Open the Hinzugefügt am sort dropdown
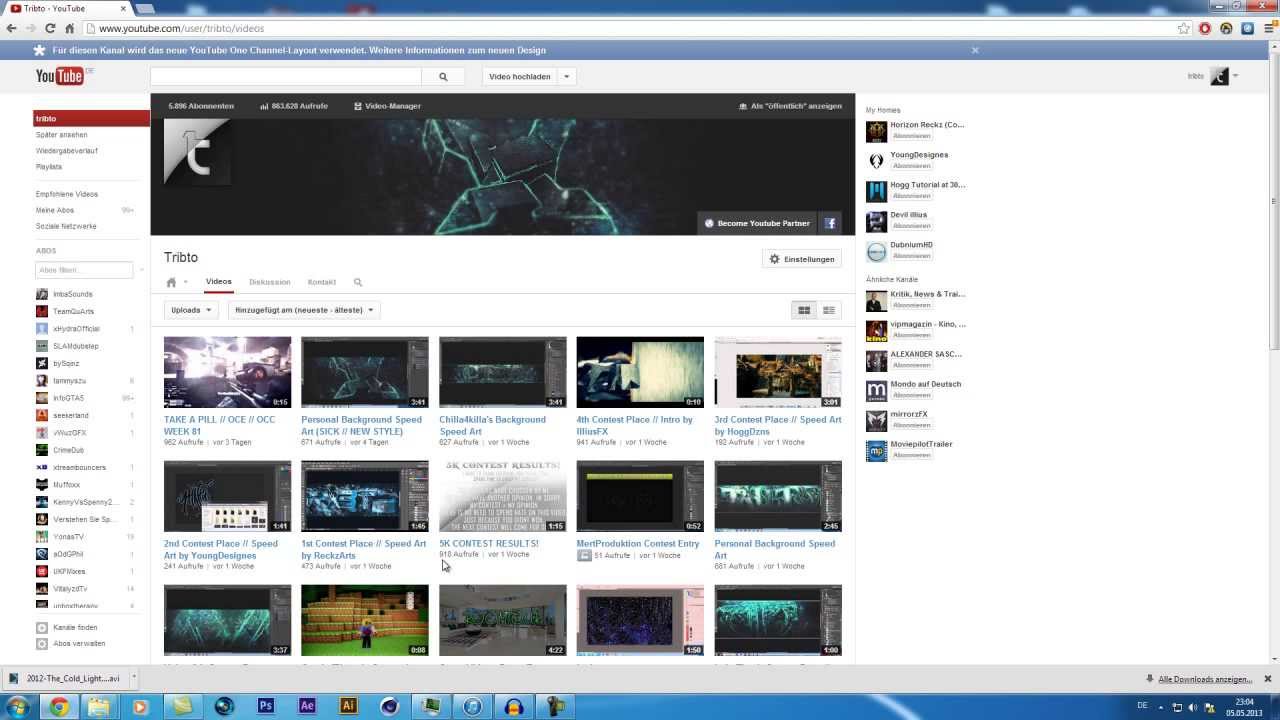This screenshot has height=720, width=1280. pos(304,310)
